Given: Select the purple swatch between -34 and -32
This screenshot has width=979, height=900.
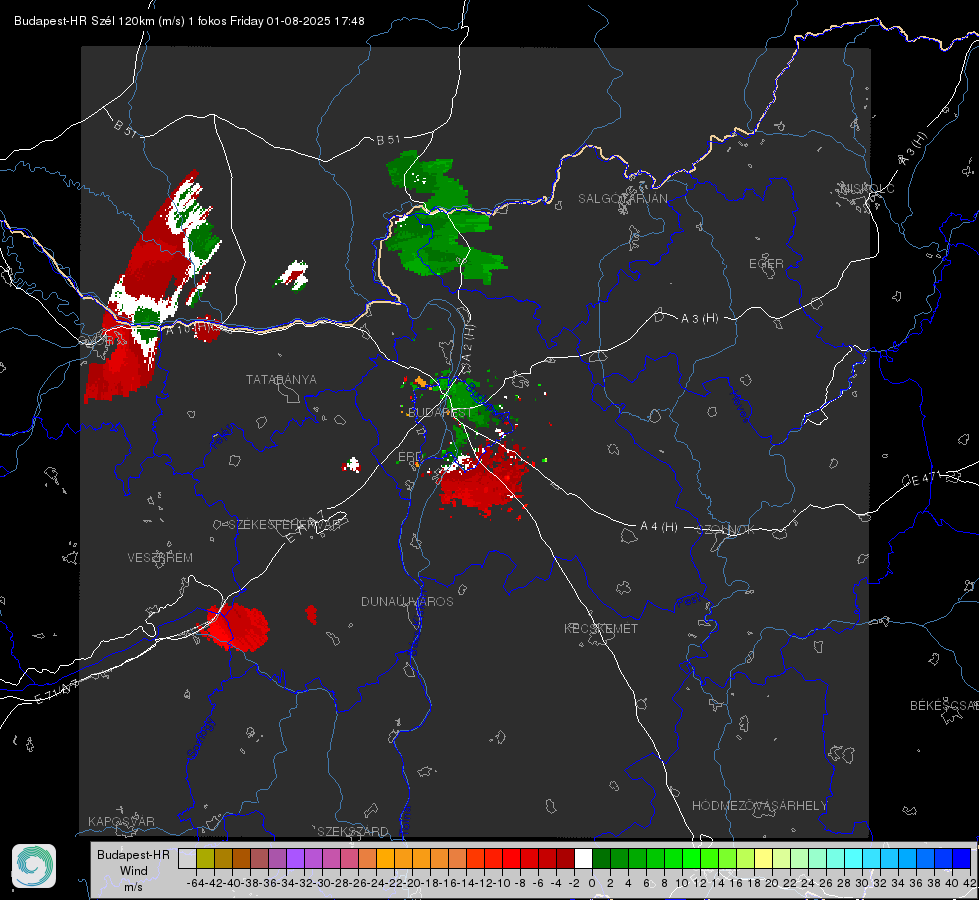Looking at the screenshot, I should 295,858.
